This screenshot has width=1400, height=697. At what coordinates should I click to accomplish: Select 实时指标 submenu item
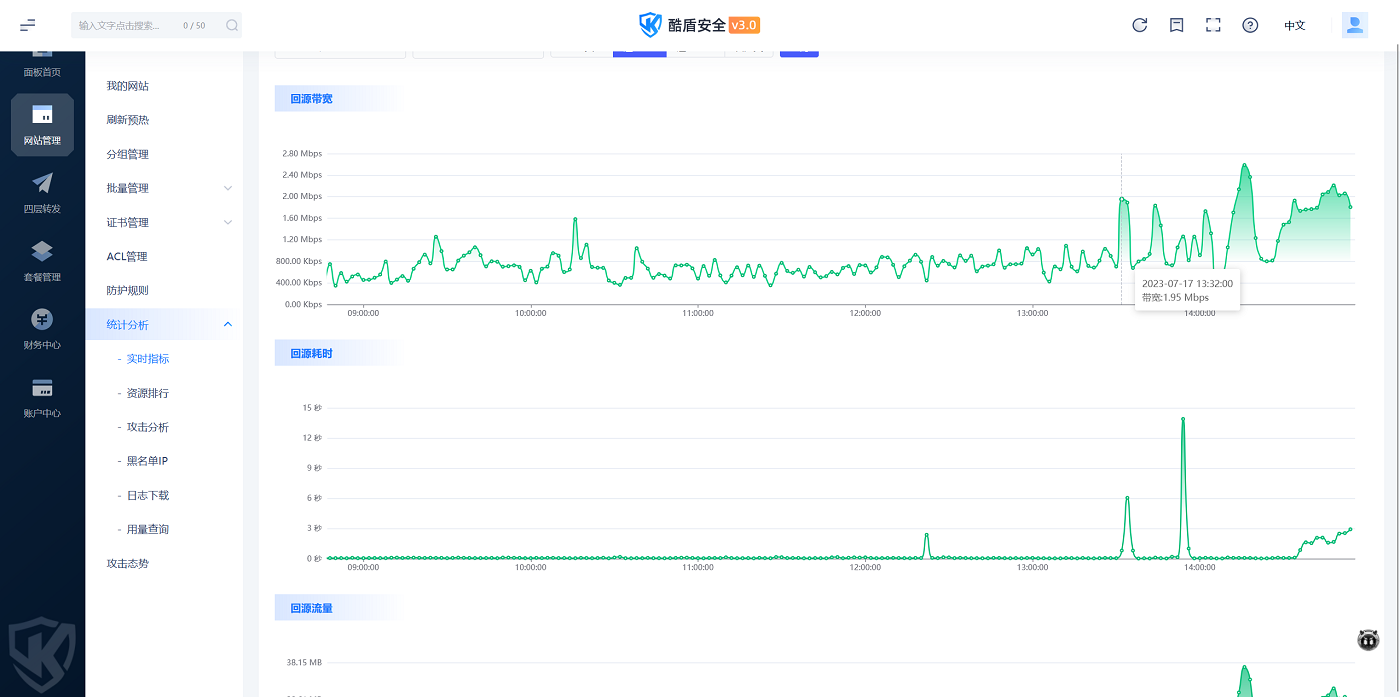[x=148, y=358]
